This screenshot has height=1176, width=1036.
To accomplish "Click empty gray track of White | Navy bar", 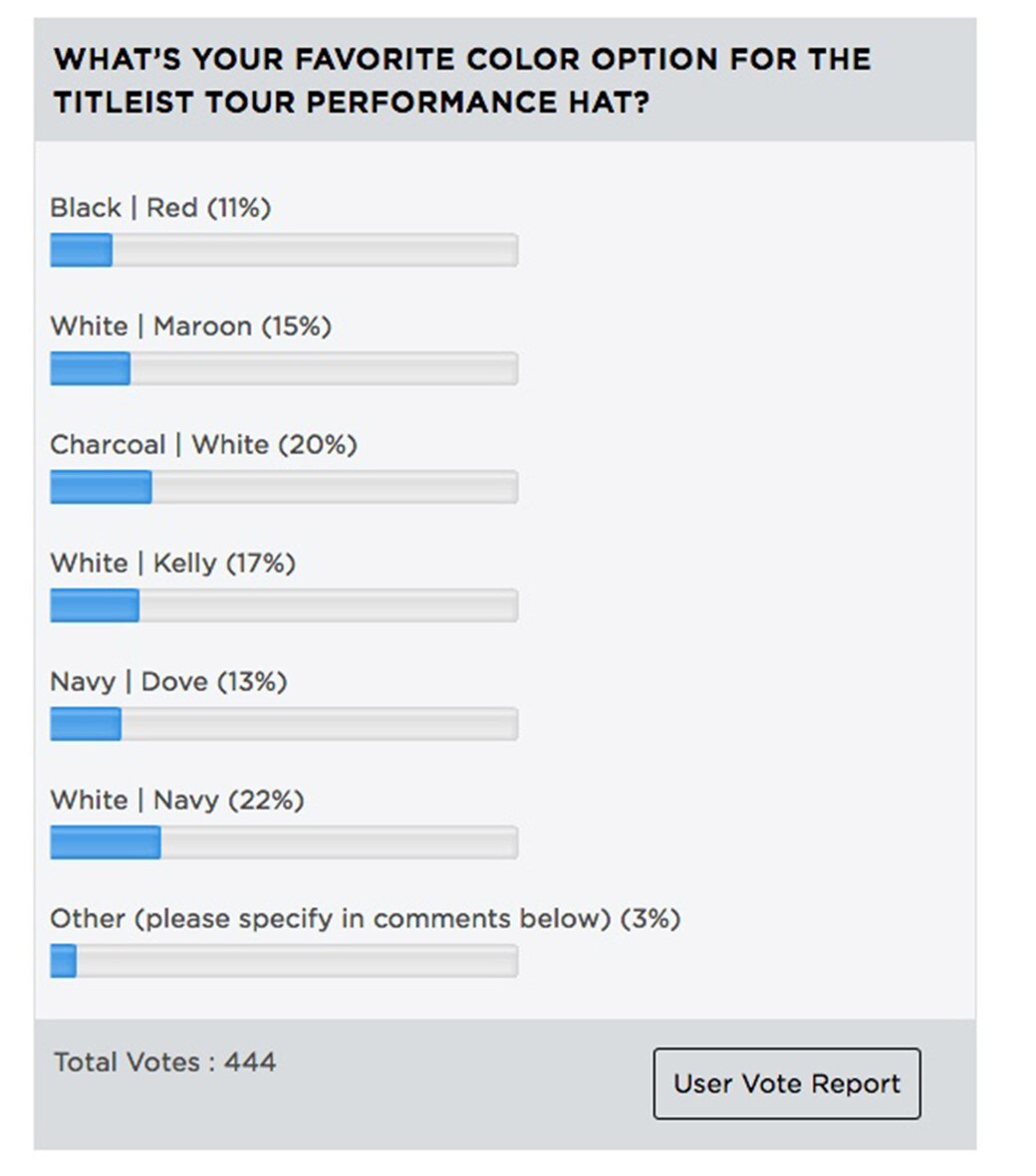I will click(339, 843).
